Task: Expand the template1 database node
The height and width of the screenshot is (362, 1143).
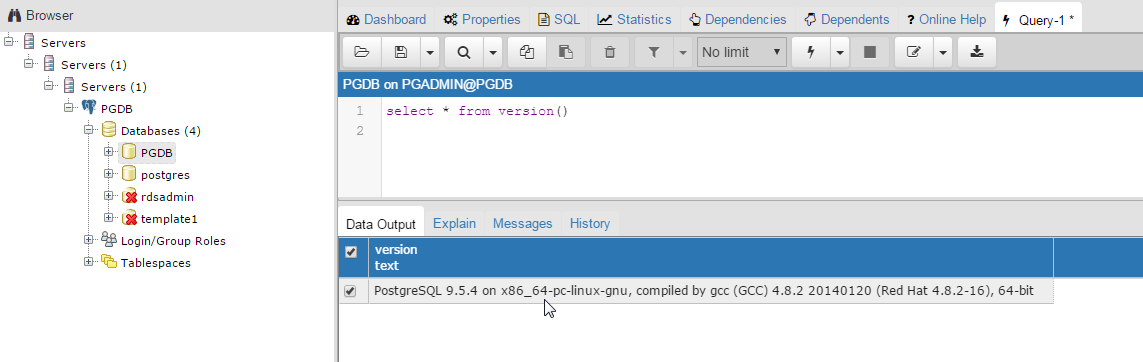Action: coord(109,217)
